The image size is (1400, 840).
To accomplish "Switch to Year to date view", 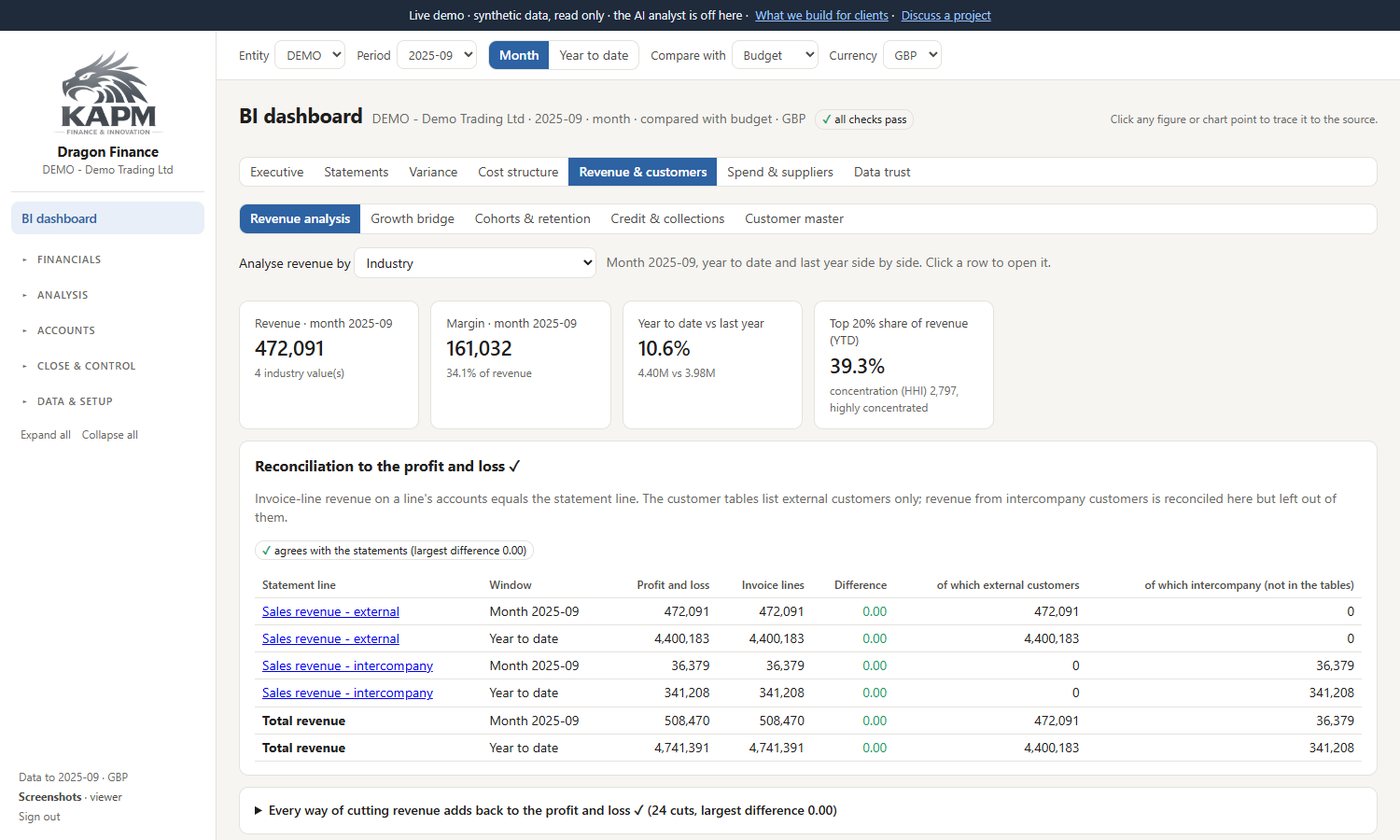I will 594,55.
